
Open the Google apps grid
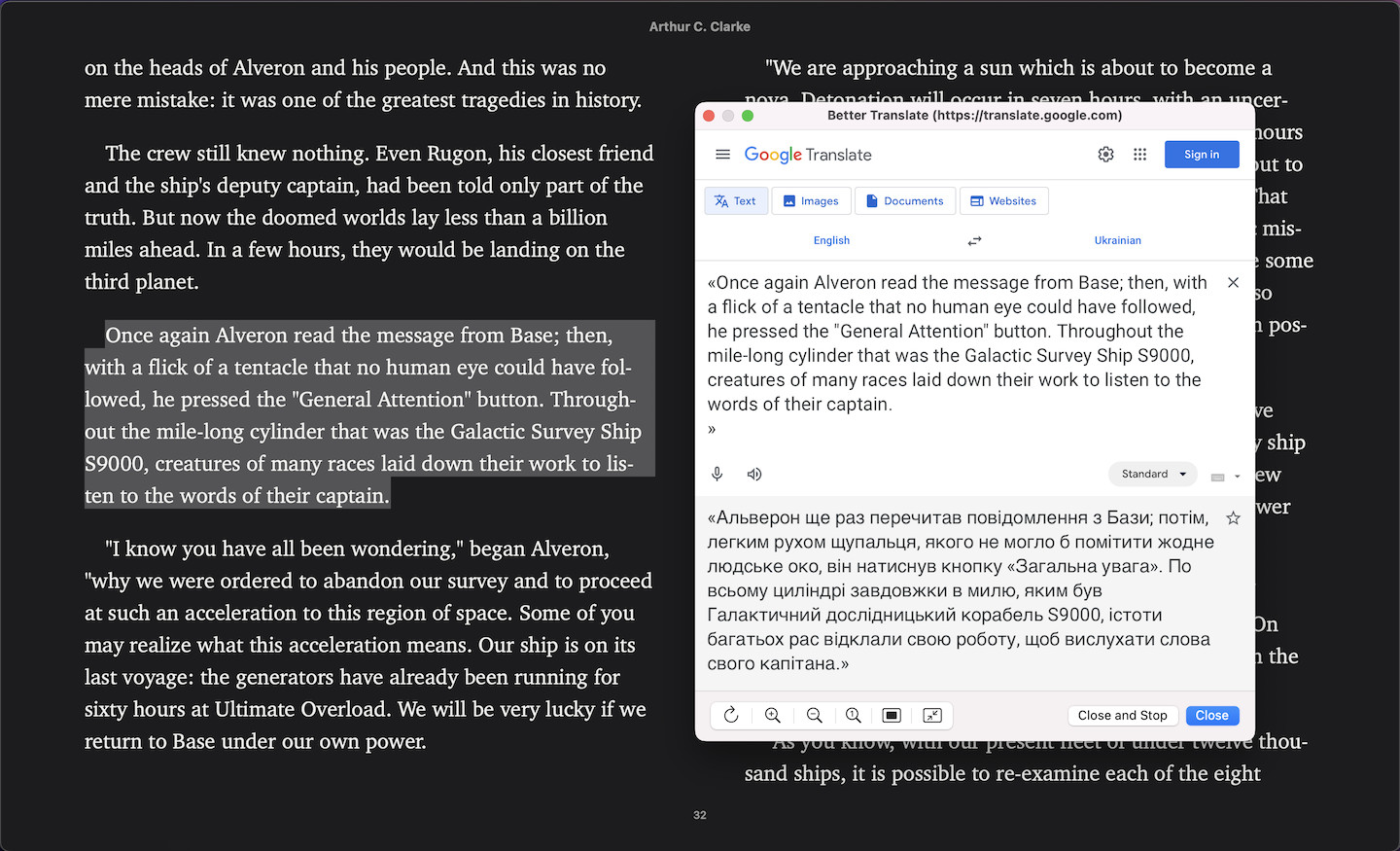tap(1140, 155)
